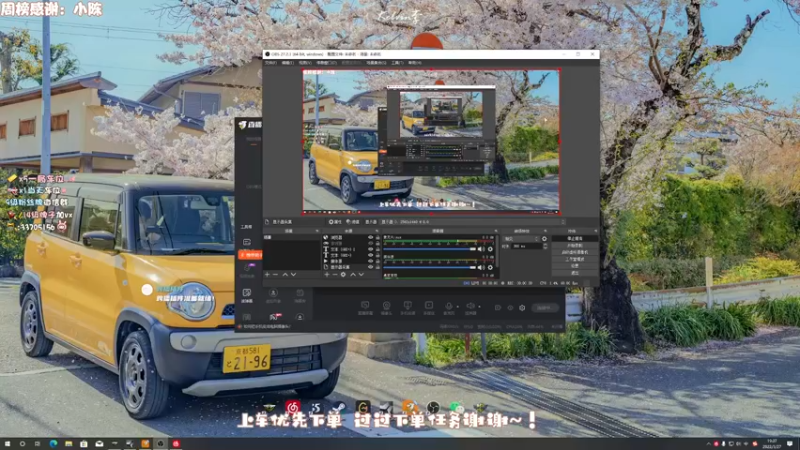Open the File menu in OBS
Image resolution: width=800 pixels, height=450 pixels.
pyautogui.click(x=270, y=63)
